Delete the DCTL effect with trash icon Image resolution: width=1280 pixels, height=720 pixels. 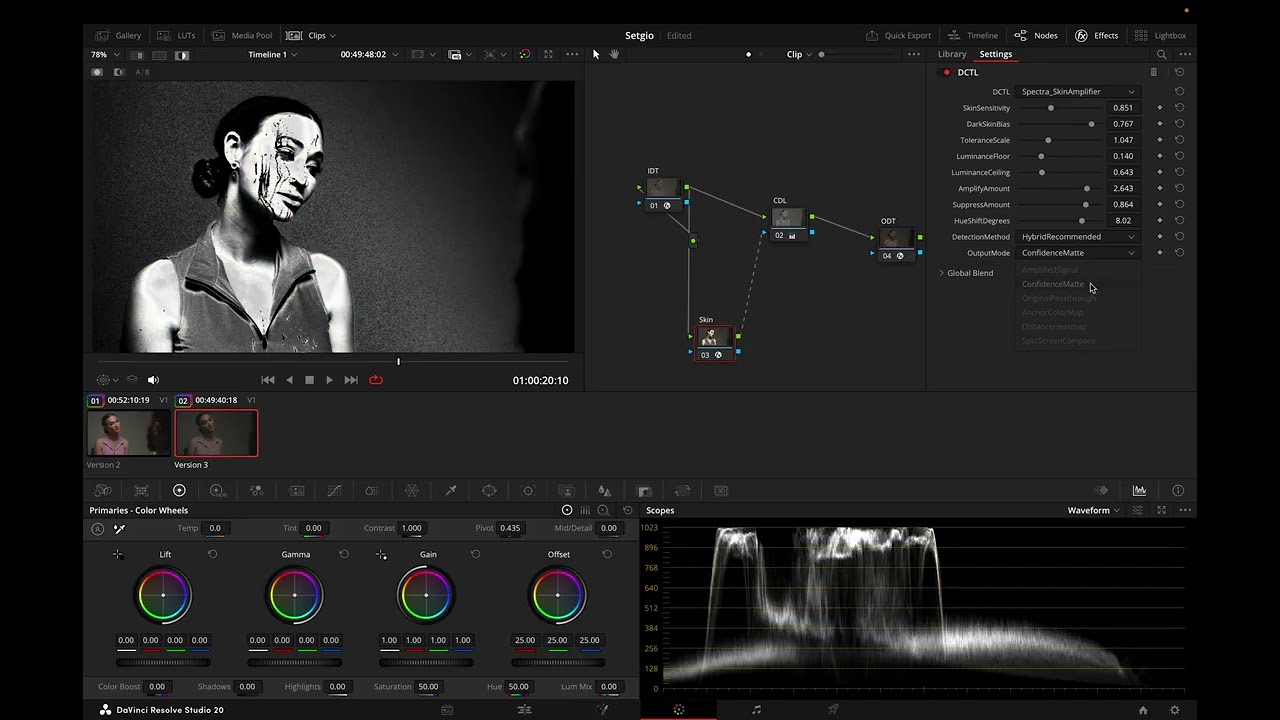pyautogui.click(x=1153, y=72)
